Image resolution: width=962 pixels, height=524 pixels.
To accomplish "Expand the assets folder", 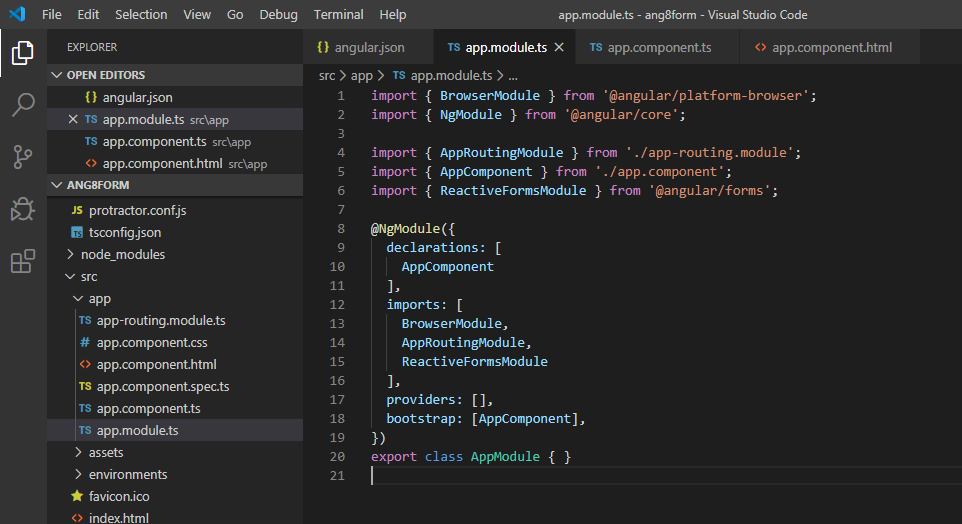I will 106,452.
